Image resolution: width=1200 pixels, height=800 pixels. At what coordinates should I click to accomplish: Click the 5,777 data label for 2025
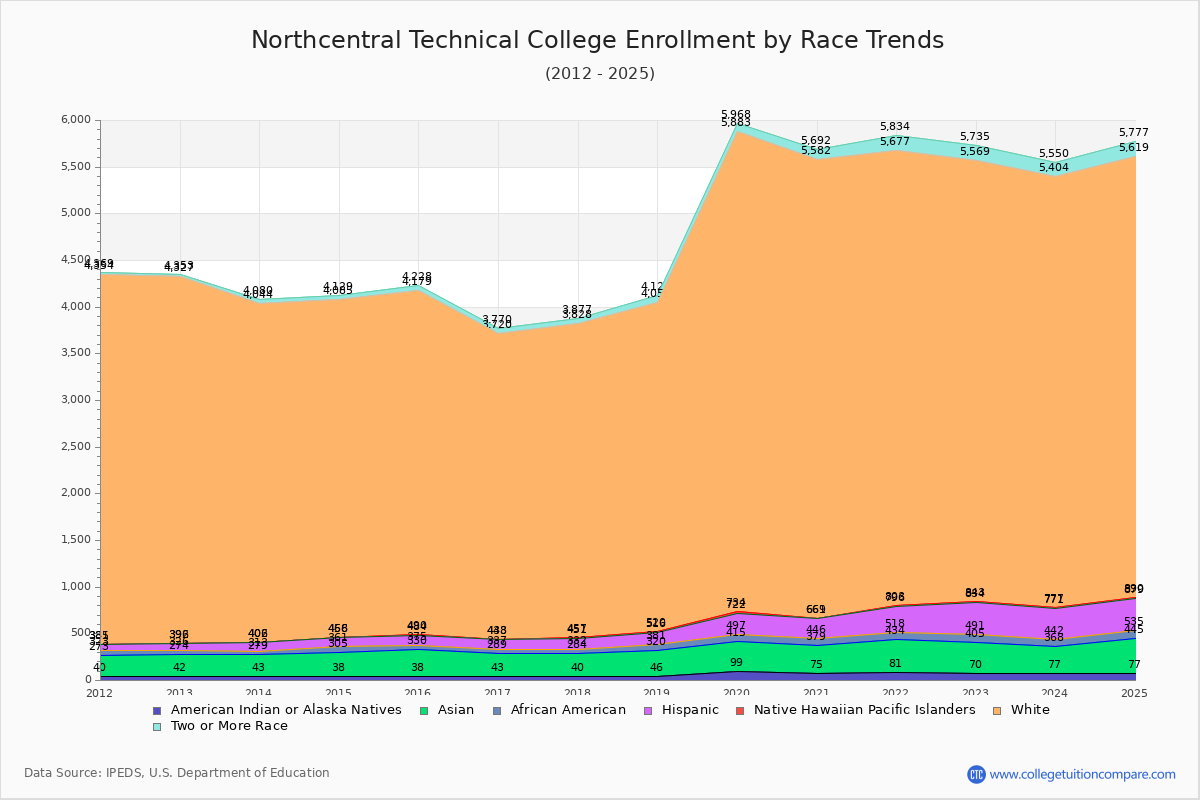click(1134, 133)
